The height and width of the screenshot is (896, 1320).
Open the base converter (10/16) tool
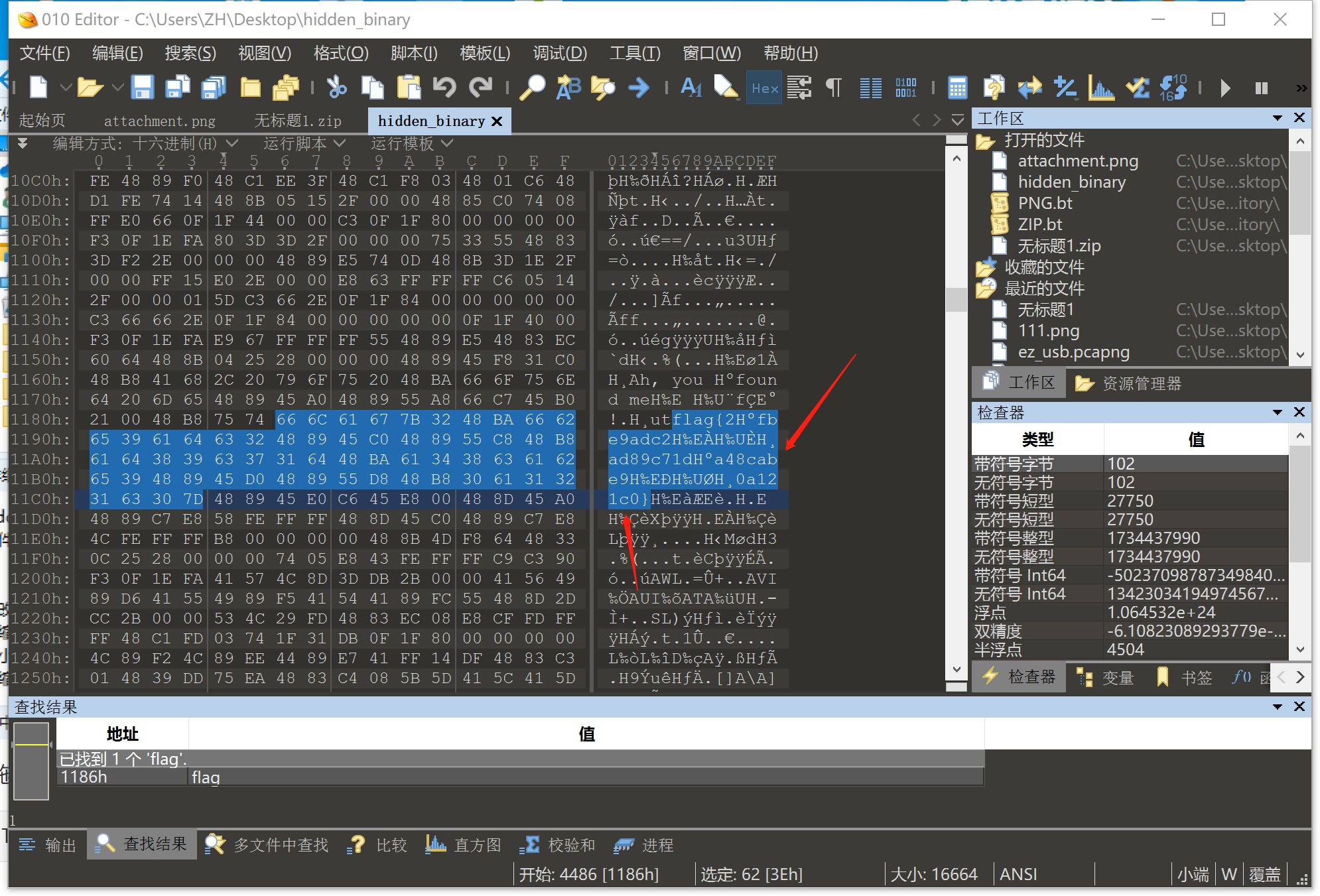(x=1173, y=87)
